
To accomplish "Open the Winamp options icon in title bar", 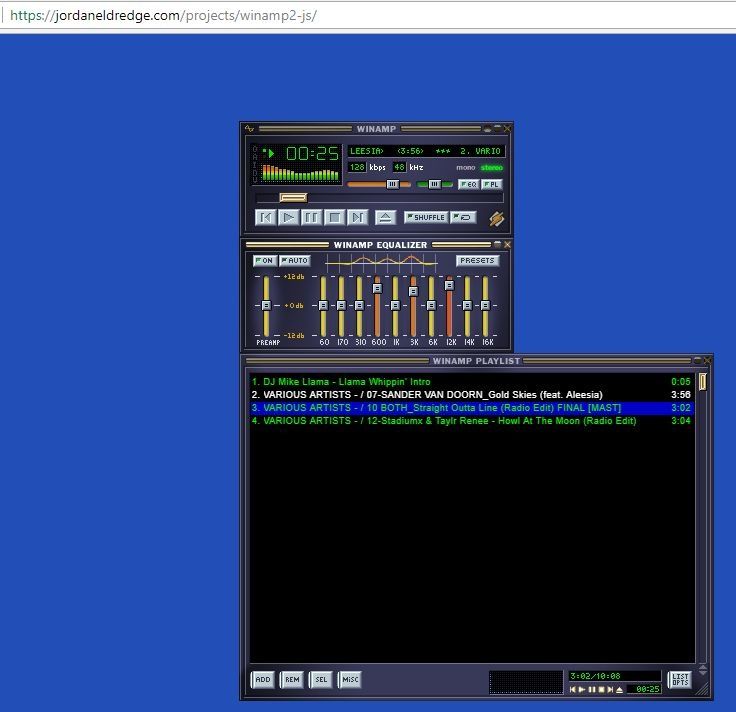I will [x=249, y=128].
